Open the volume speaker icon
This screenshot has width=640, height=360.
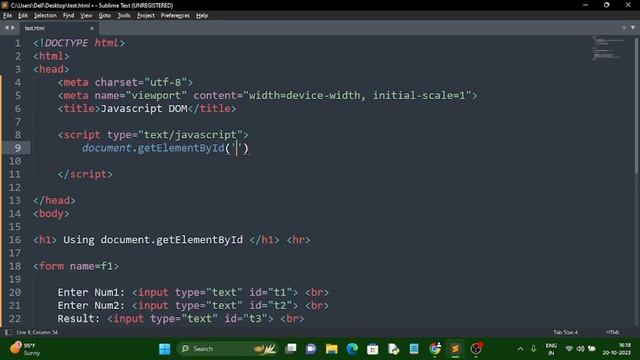pos(580,349)
